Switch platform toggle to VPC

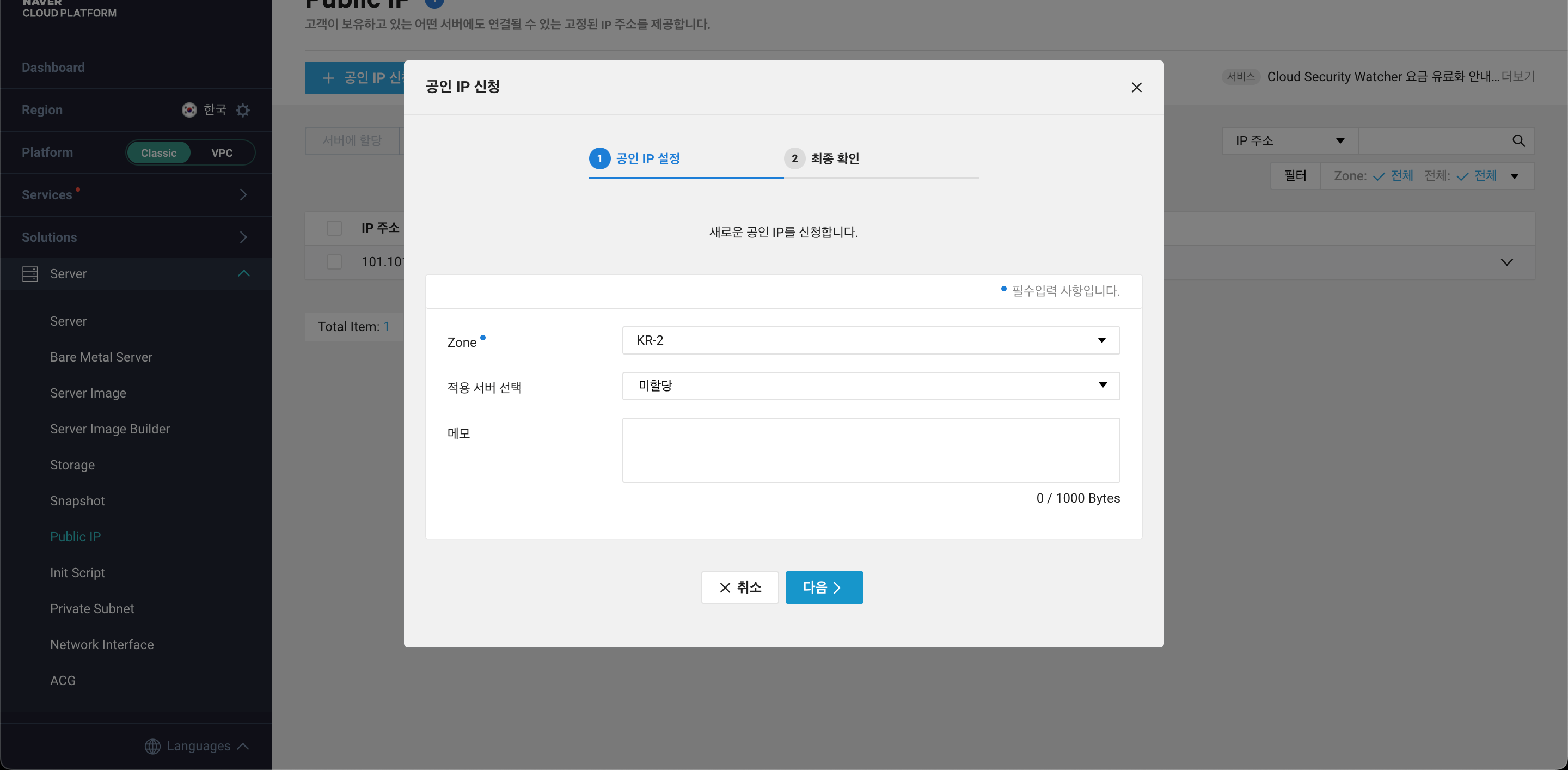[222, 153]
